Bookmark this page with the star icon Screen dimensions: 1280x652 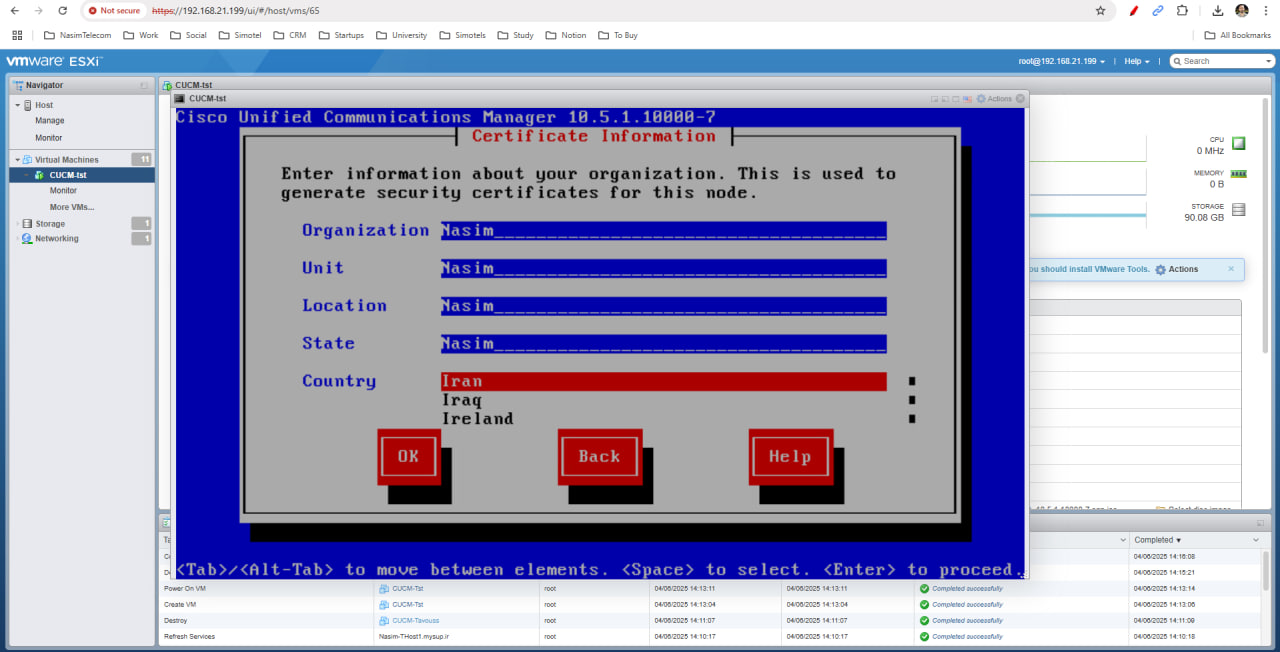(x=1101, y=10)
